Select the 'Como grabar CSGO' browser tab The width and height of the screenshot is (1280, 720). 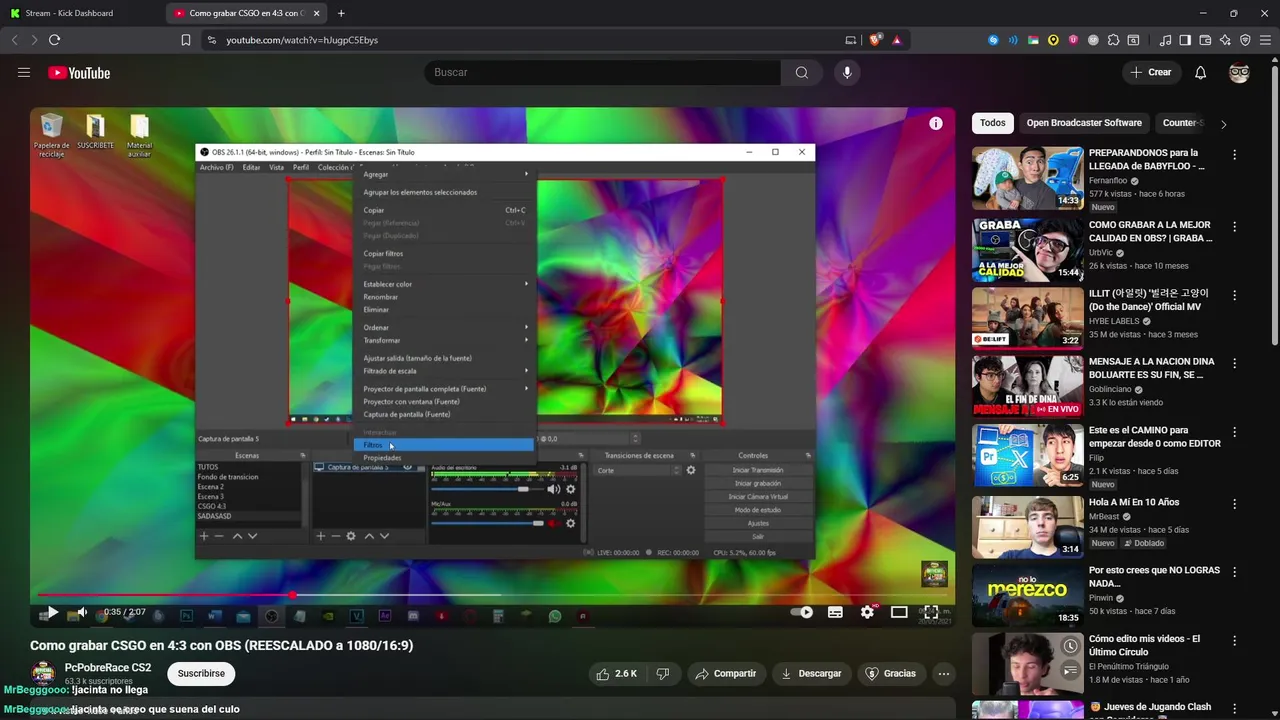(x=246, y=13)
